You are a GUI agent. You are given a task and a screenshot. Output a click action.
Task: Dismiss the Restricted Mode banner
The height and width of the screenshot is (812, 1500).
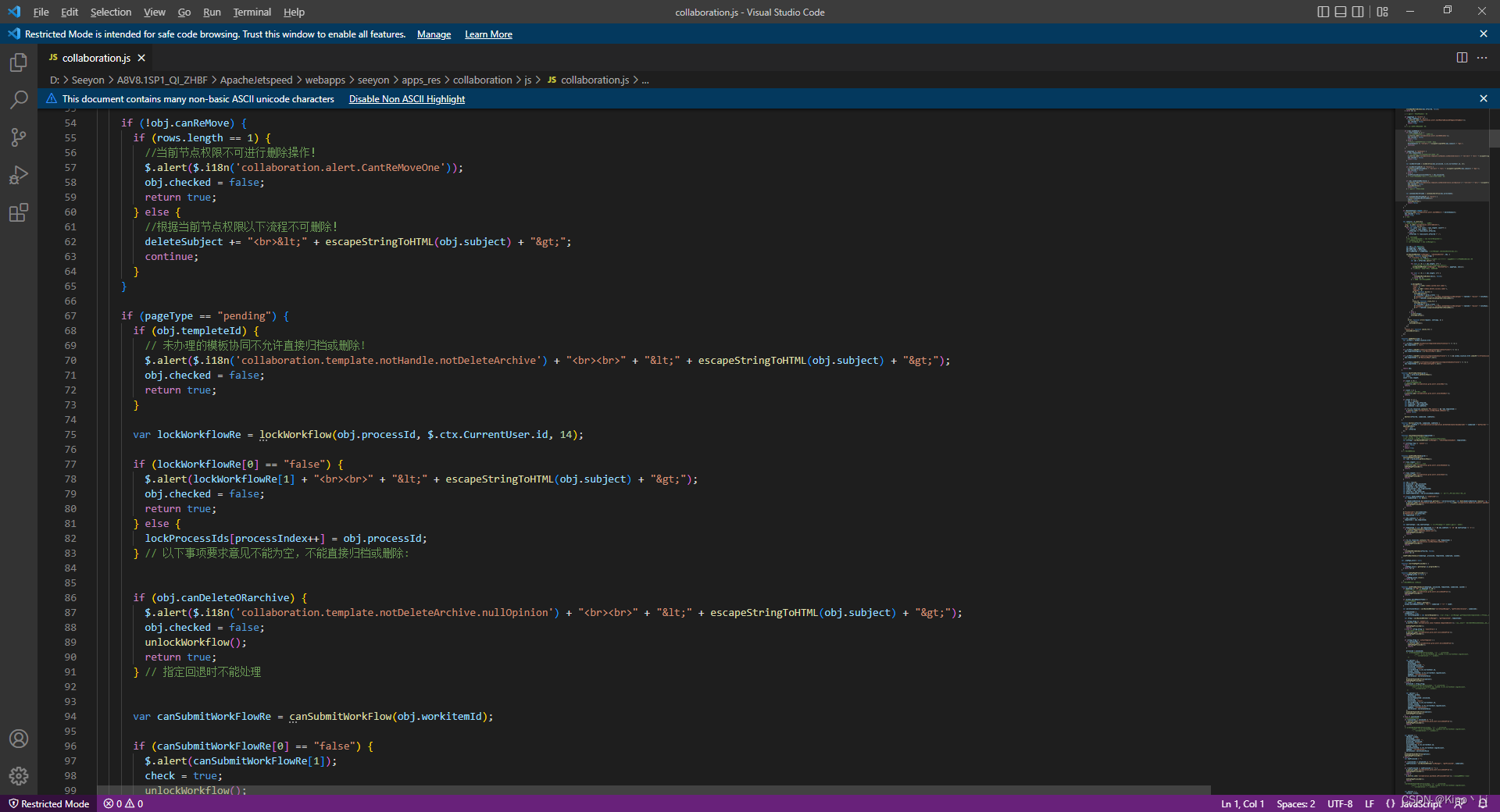tap(1484, 34)
